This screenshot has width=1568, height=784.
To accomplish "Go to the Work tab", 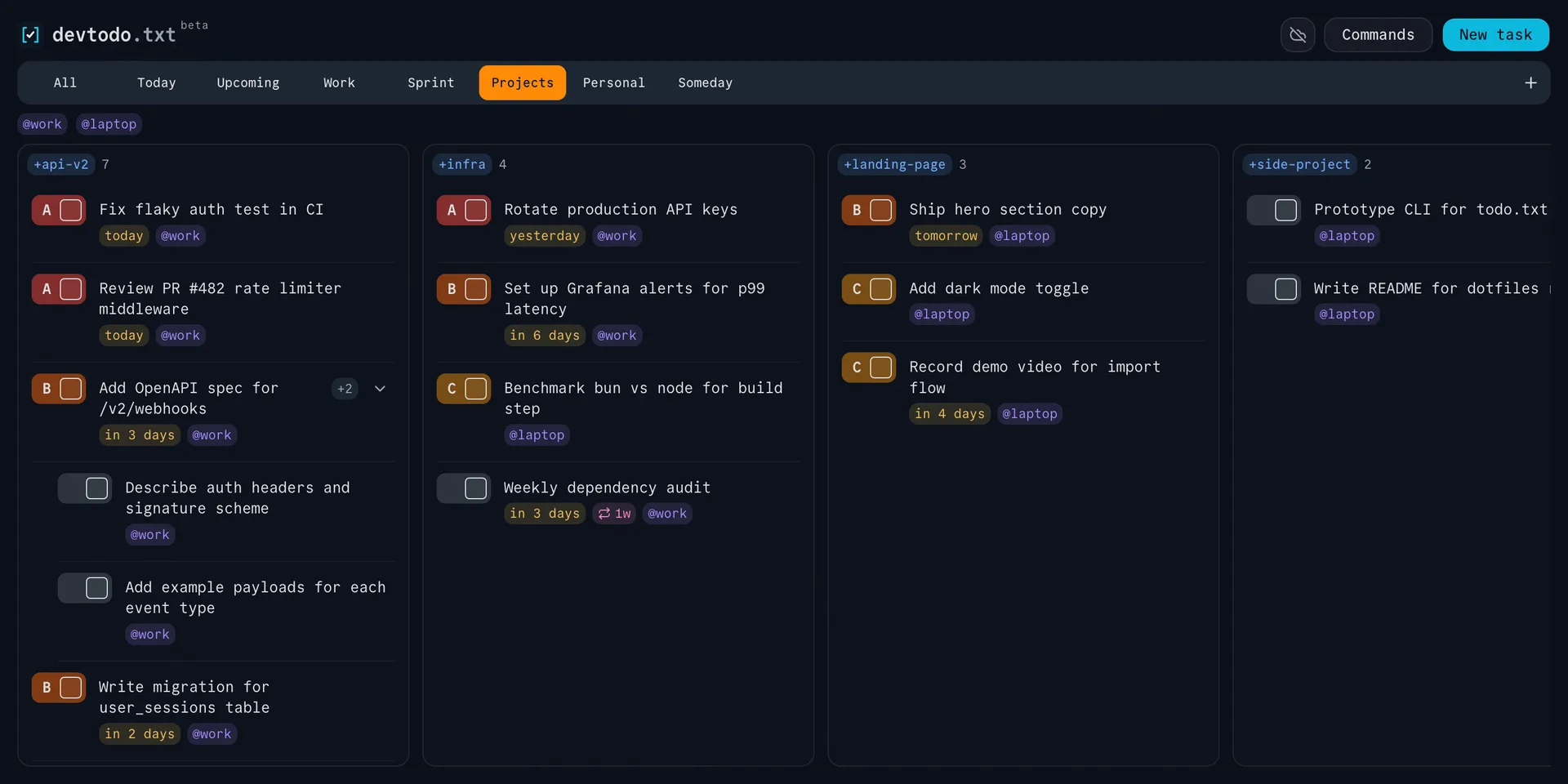I will click(x=340, y=82).
